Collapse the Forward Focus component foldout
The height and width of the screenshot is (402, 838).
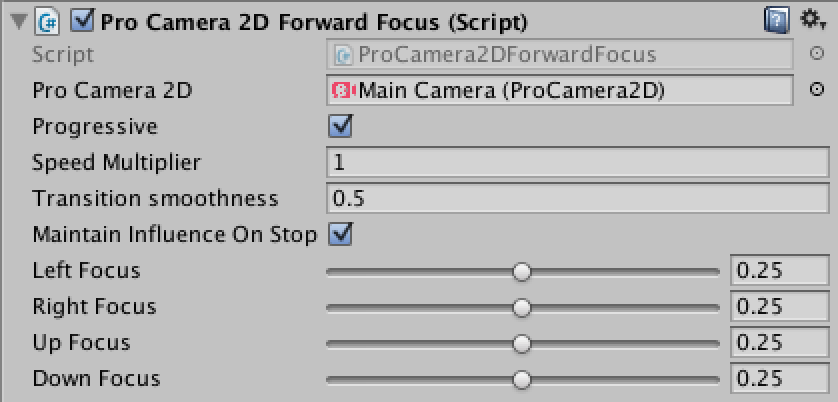point(20,22)
